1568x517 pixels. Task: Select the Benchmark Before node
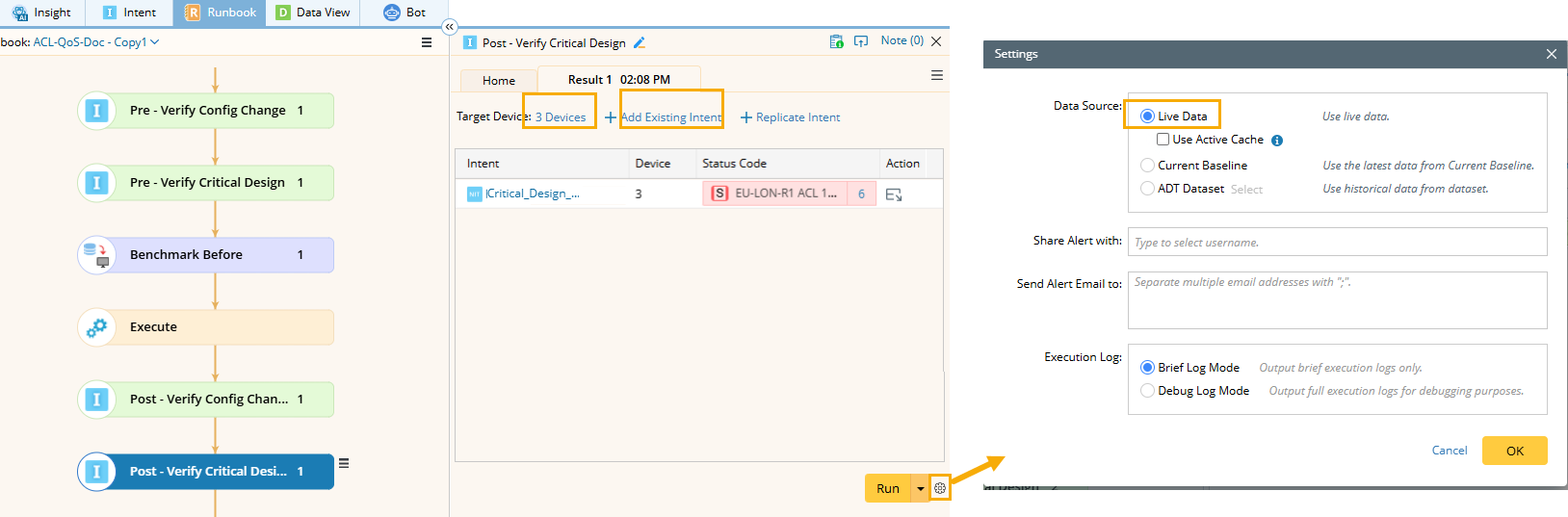206,255
